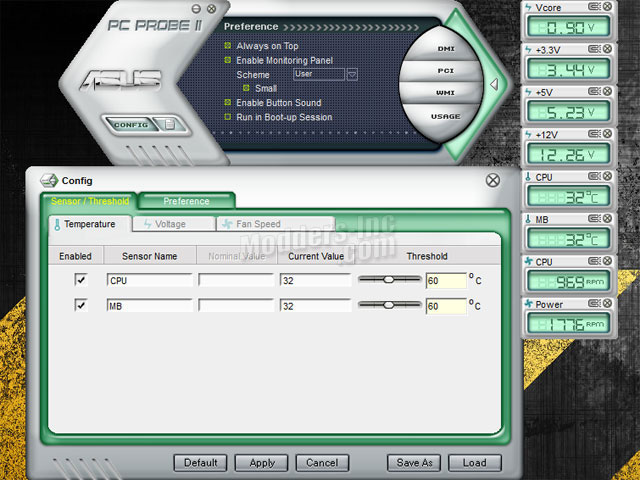
Task: Click the CONFIG button on PC Probe
Action: pyautogui.click(x=131, y=125)
